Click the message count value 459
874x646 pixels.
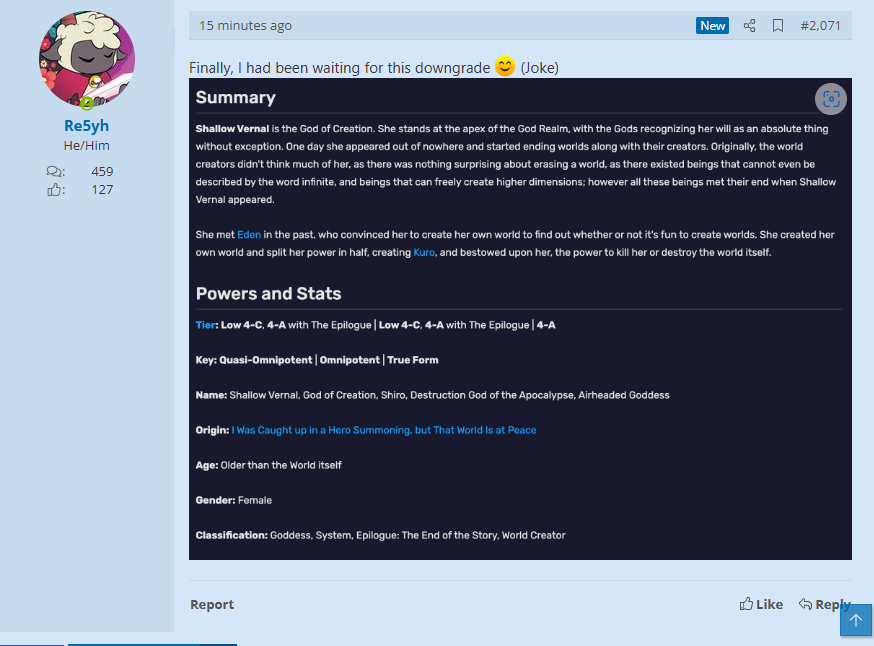click(102, 172)
